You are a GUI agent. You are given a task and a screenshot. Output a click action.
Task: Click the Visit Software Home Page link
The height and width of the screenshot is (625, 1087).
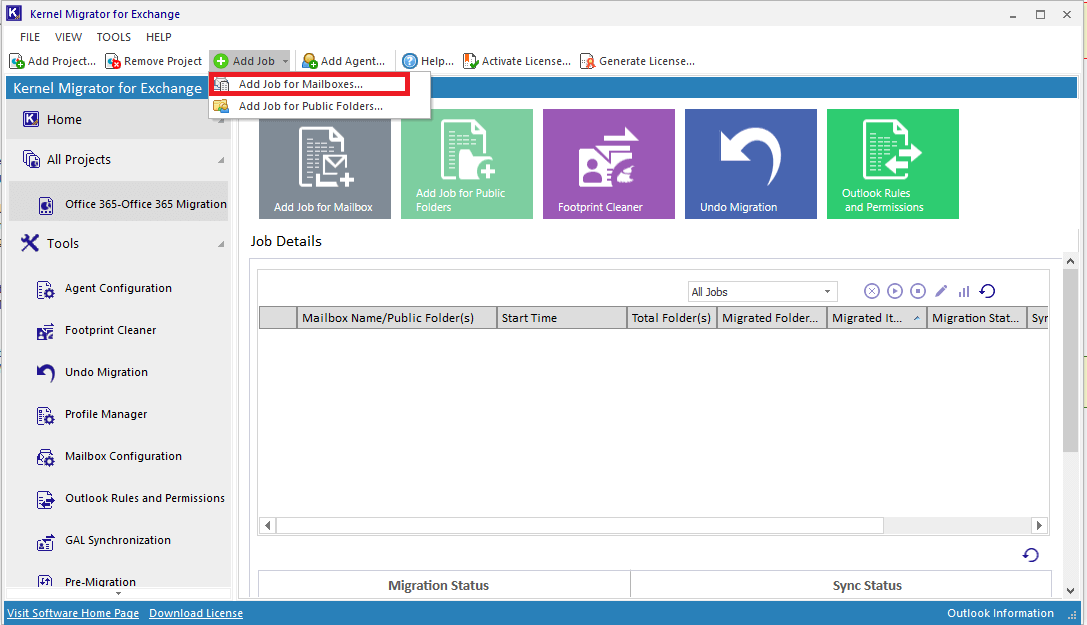click(x=73, y=613)
